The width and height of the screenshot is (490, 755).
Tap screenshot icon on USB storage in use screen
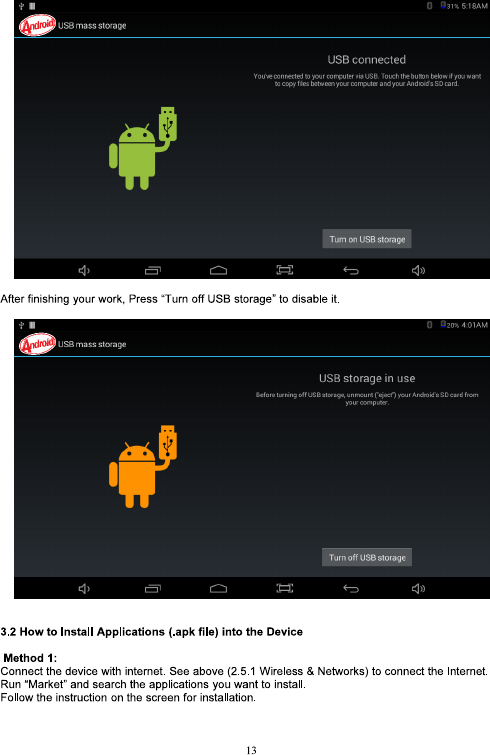285,588
